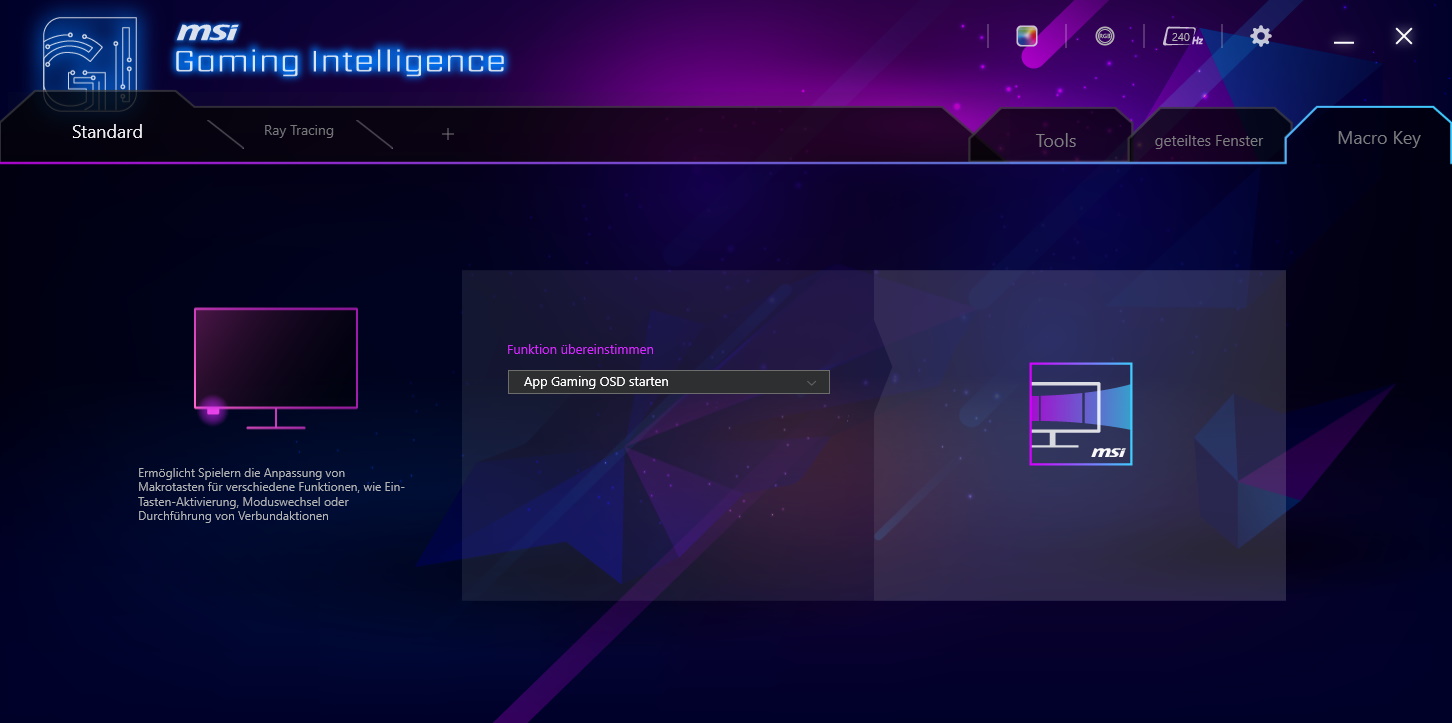Image resolution: width=1452 pixels, height=723 pixels.
Task: Click the circular RGB lighting icon
Action: (1105, 36)
